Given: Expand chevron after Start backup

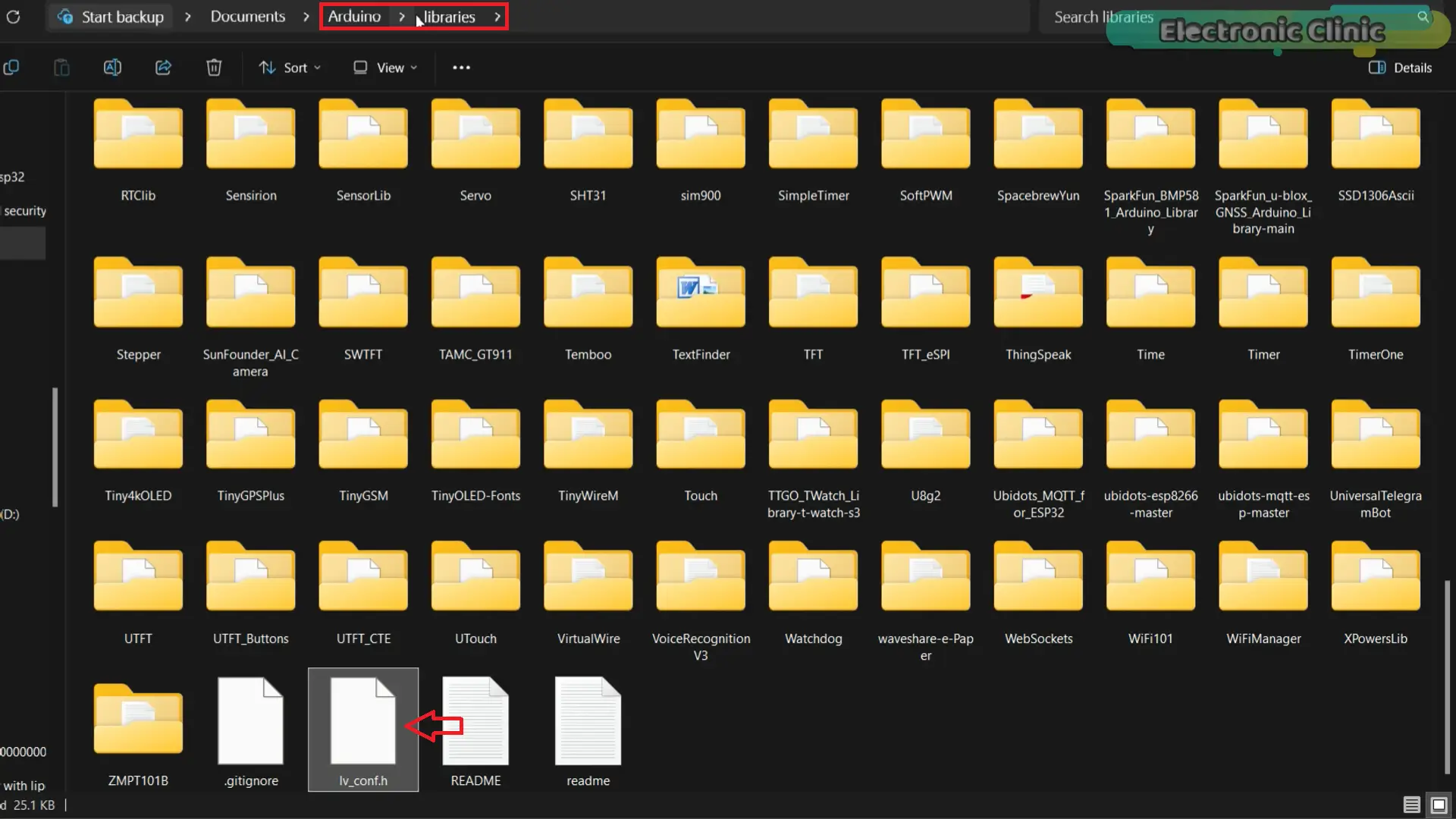Looking at the screenshot, I should pos(187,17).
